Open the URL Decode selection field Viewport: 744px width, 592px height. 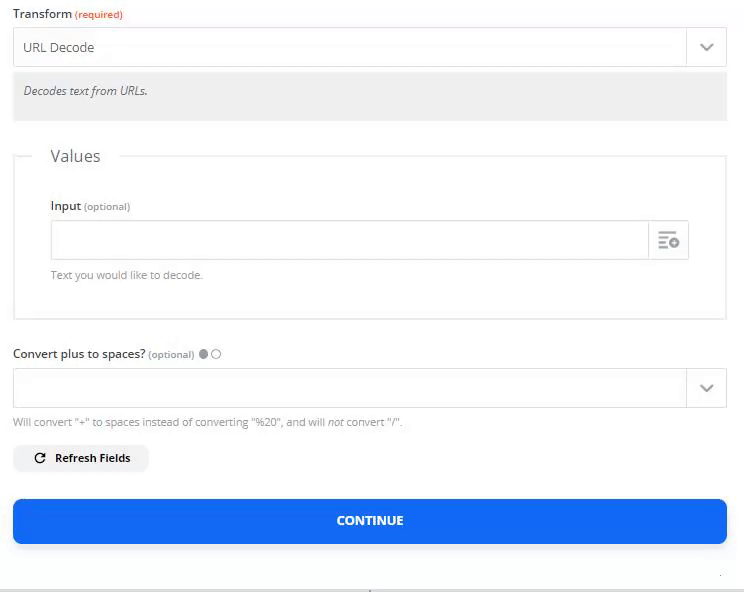pos(350,47)
